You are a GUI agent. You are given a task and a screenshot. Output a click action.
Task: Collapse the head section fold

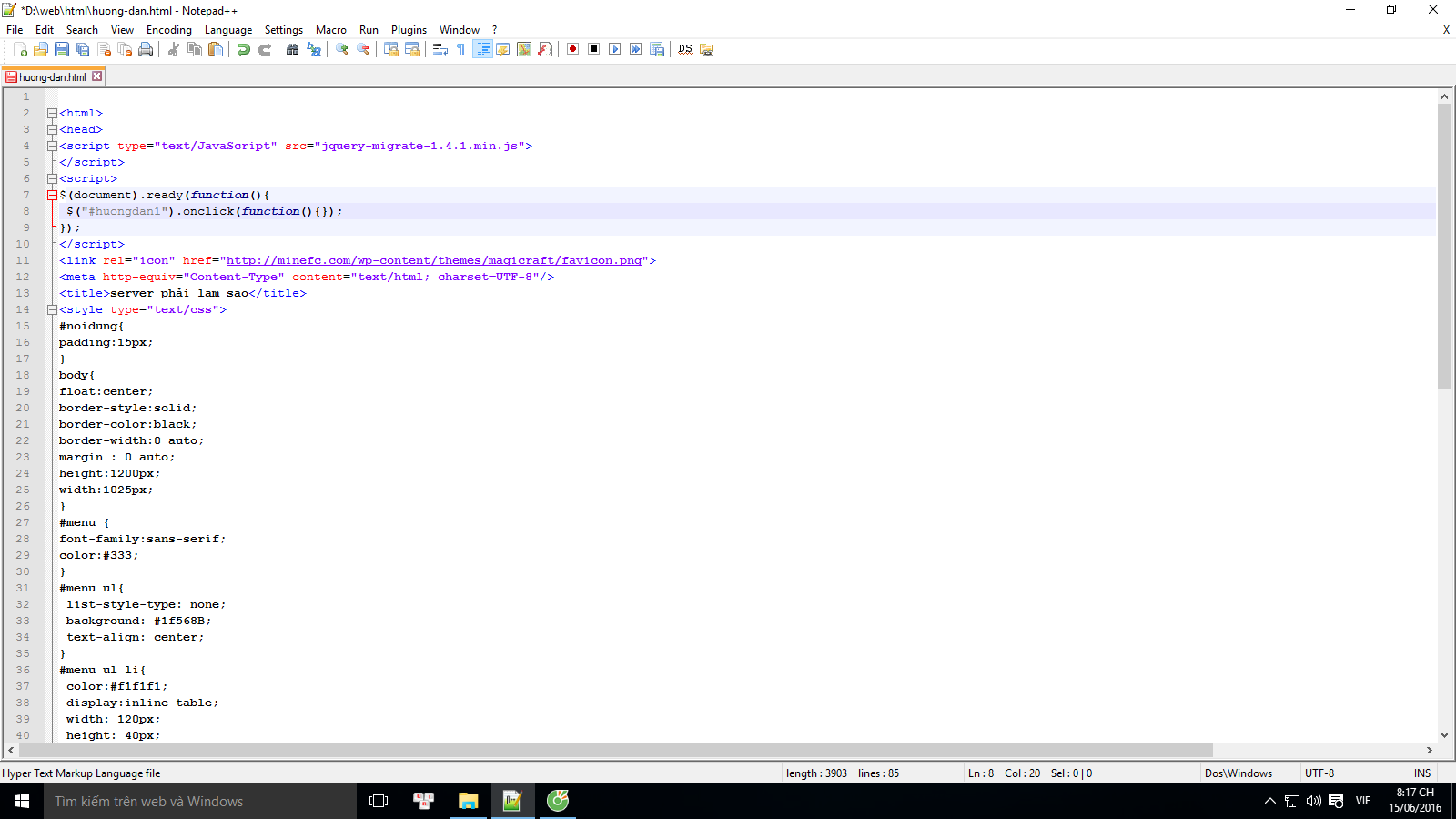[x=52, y=129]
